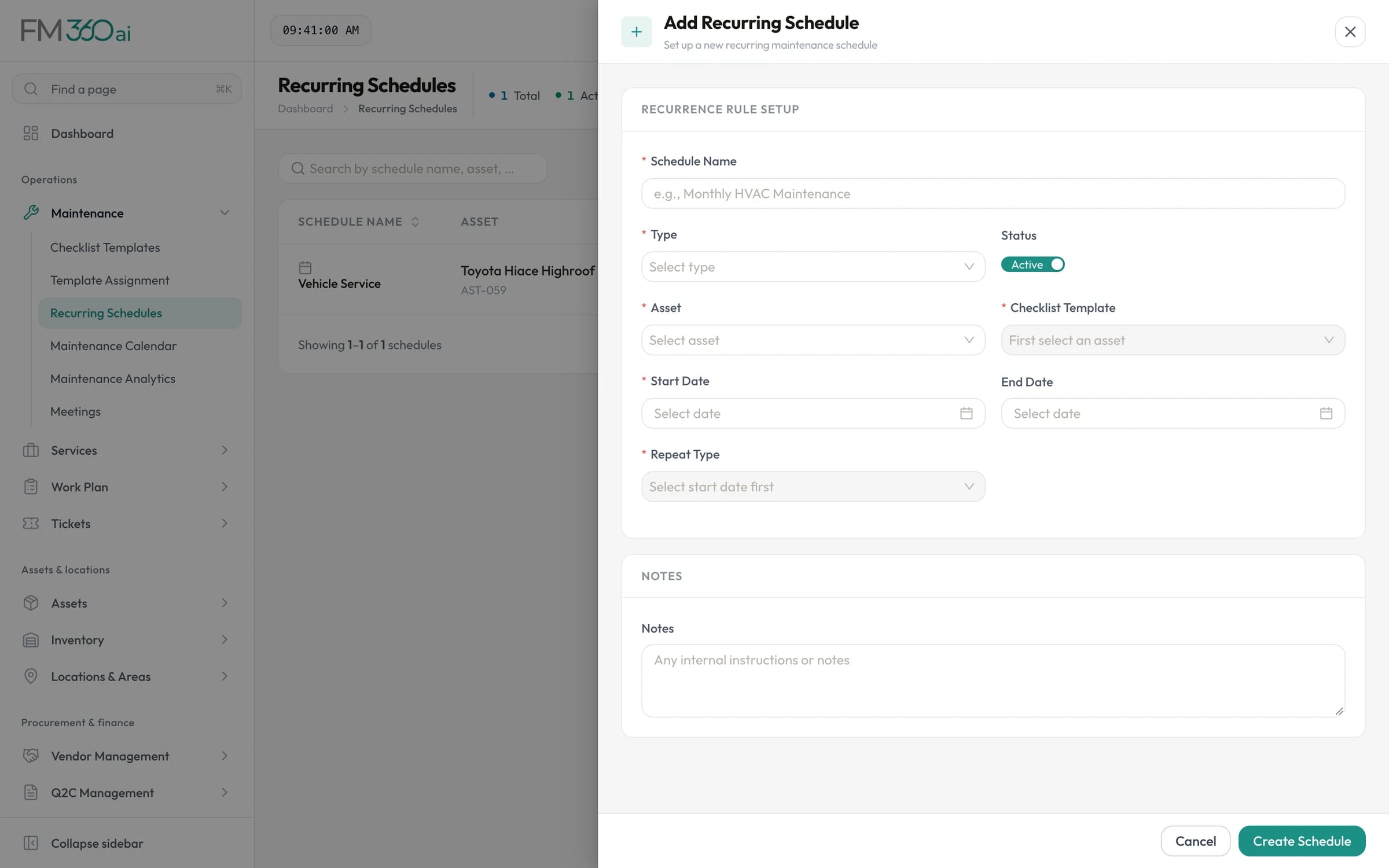Viewport: 1389px width, 868px height.
Task: Close the Add Recurring Schedule panel
Action: [1350, 31]
